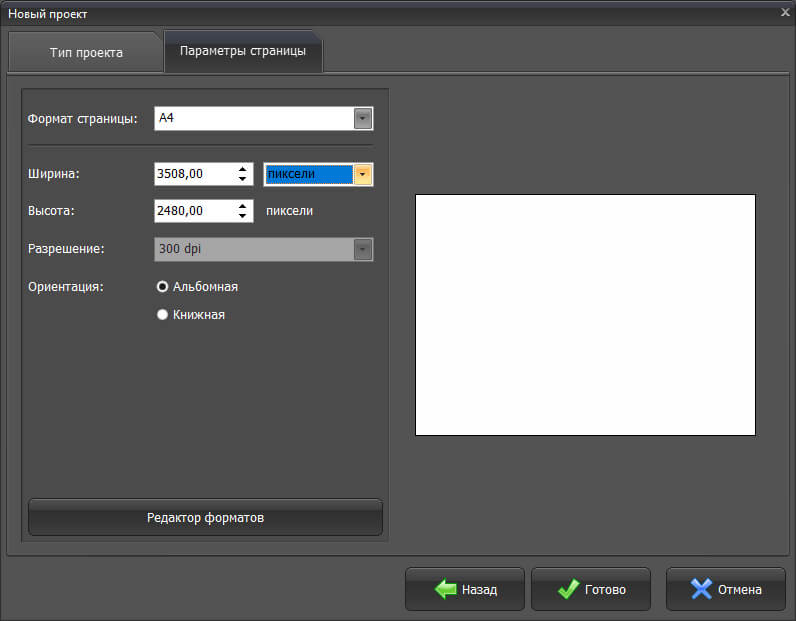Click the green checkmark icon
The height and width of the screenshot is (621, 796).
coord(569,589)
